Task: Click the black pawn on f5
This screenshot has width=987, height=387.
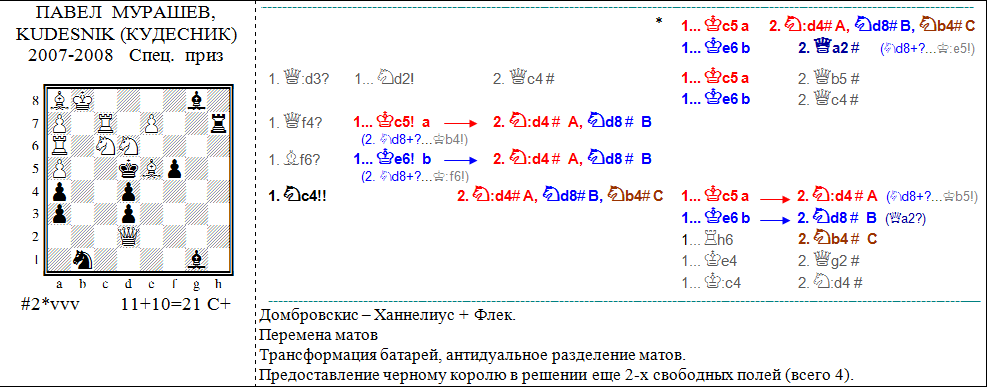Action: 174,168
